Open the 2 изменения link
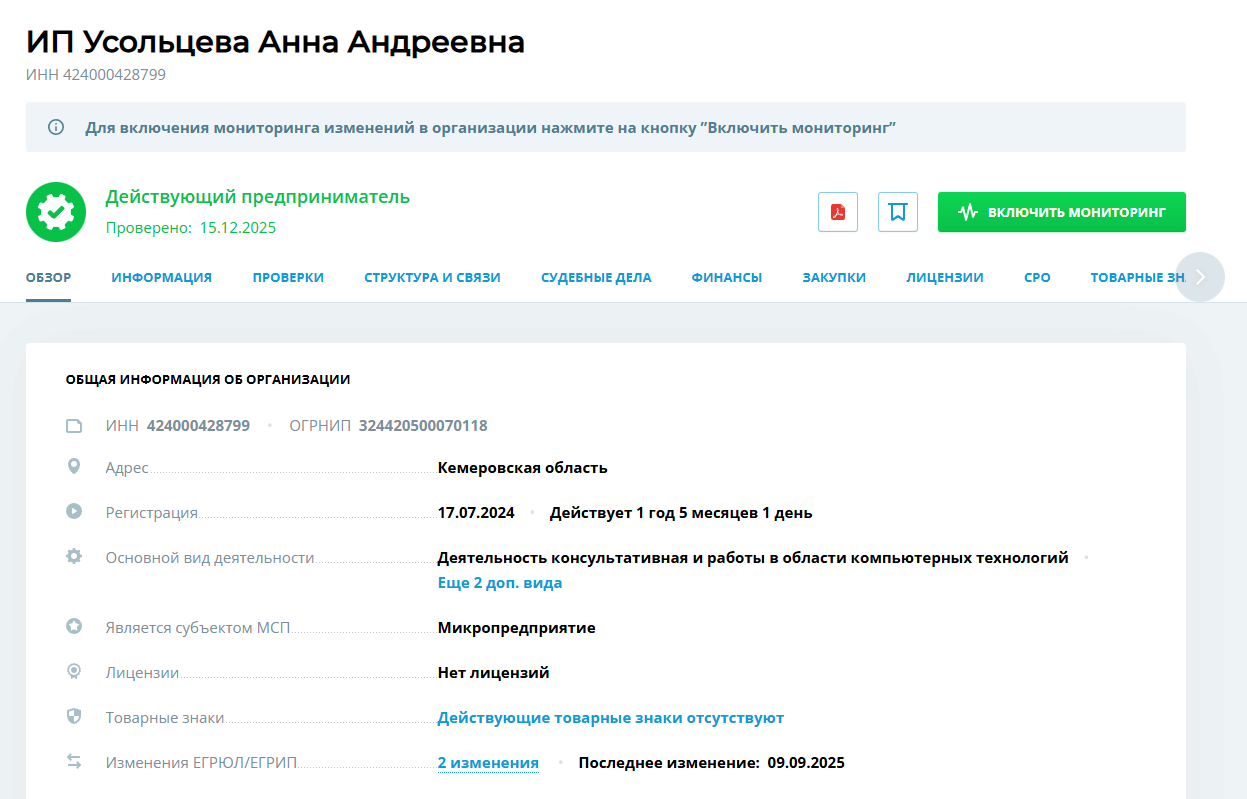This screenshot has height=799, width=1247. coord(487,761)
